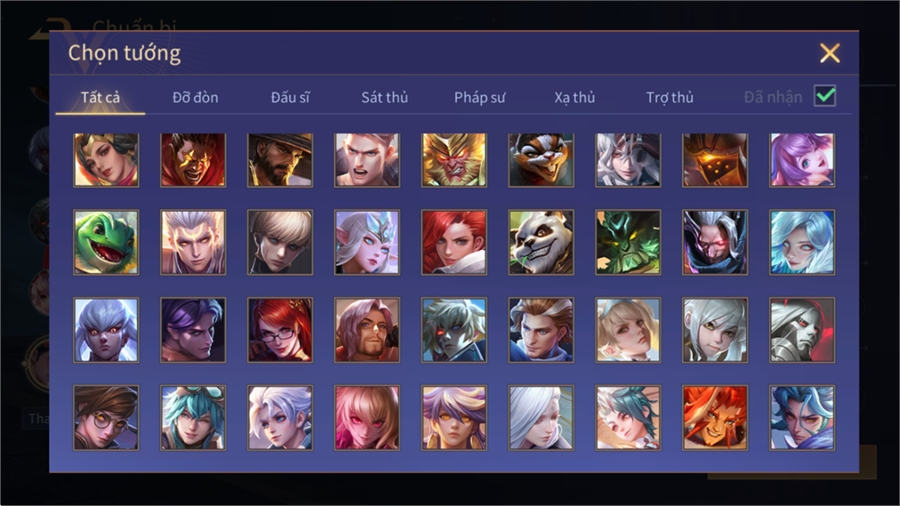The image size is (900, 506).
Task: Switch to the Pháp sư tab
Action: click(x=479, y=98)
